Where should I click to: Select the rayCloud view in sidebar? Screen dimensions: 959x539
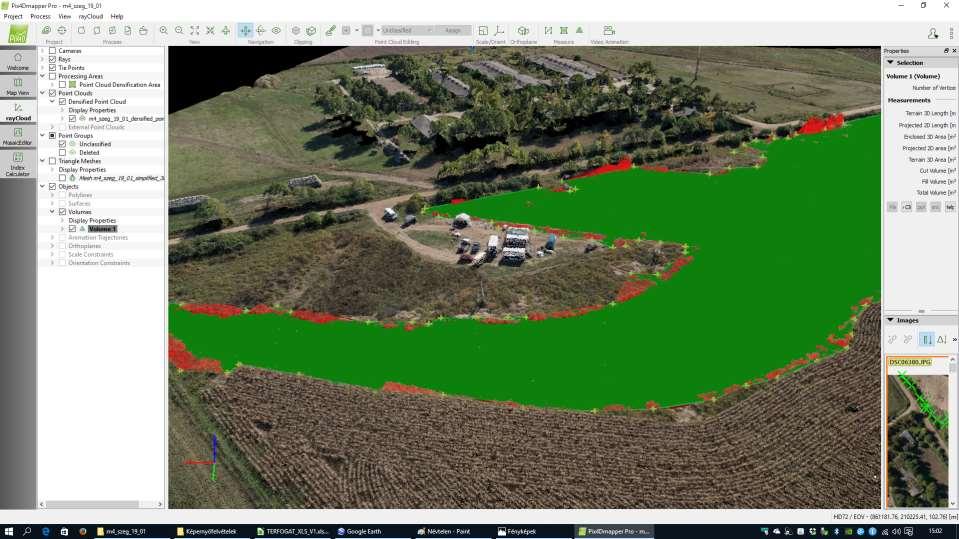coord(18,111)
